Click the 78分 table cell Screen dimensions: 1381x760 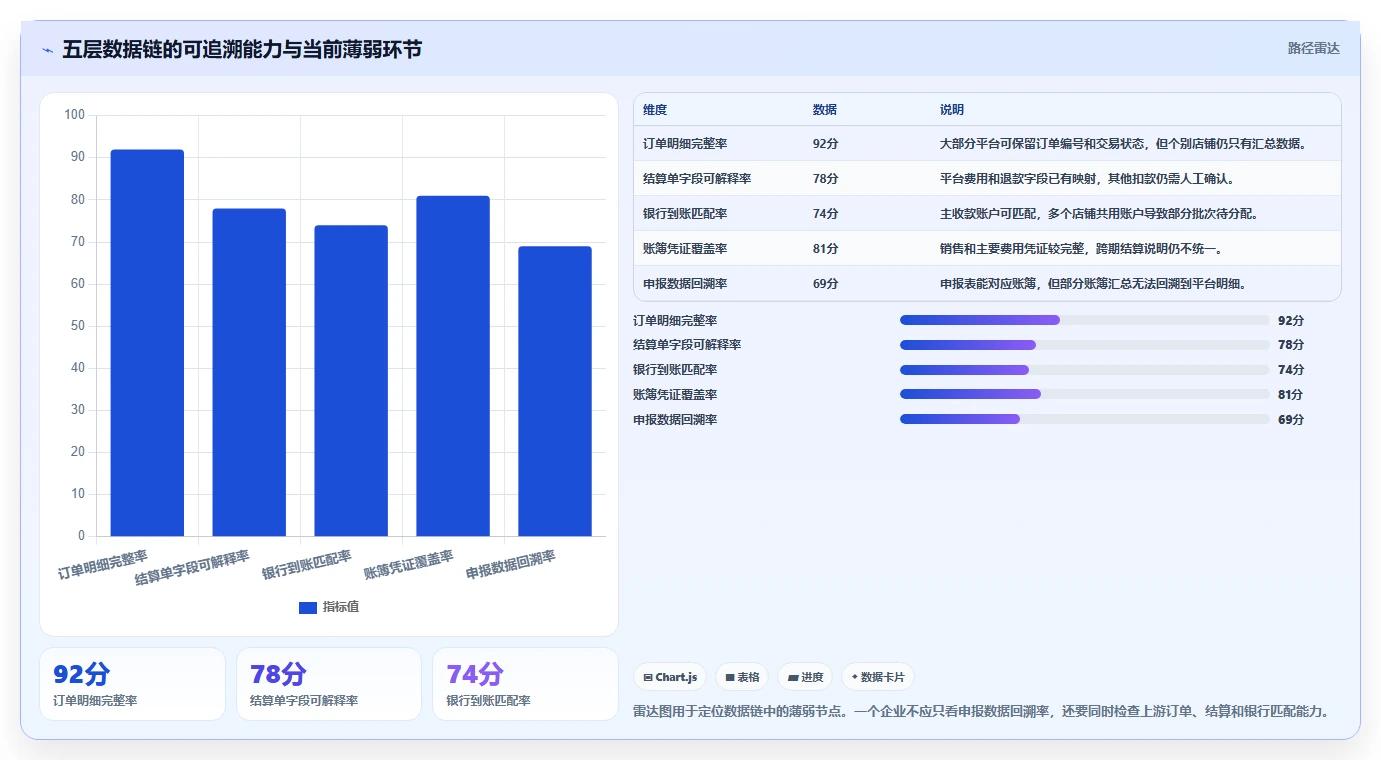pyautogui.click(x=826, y=179)
